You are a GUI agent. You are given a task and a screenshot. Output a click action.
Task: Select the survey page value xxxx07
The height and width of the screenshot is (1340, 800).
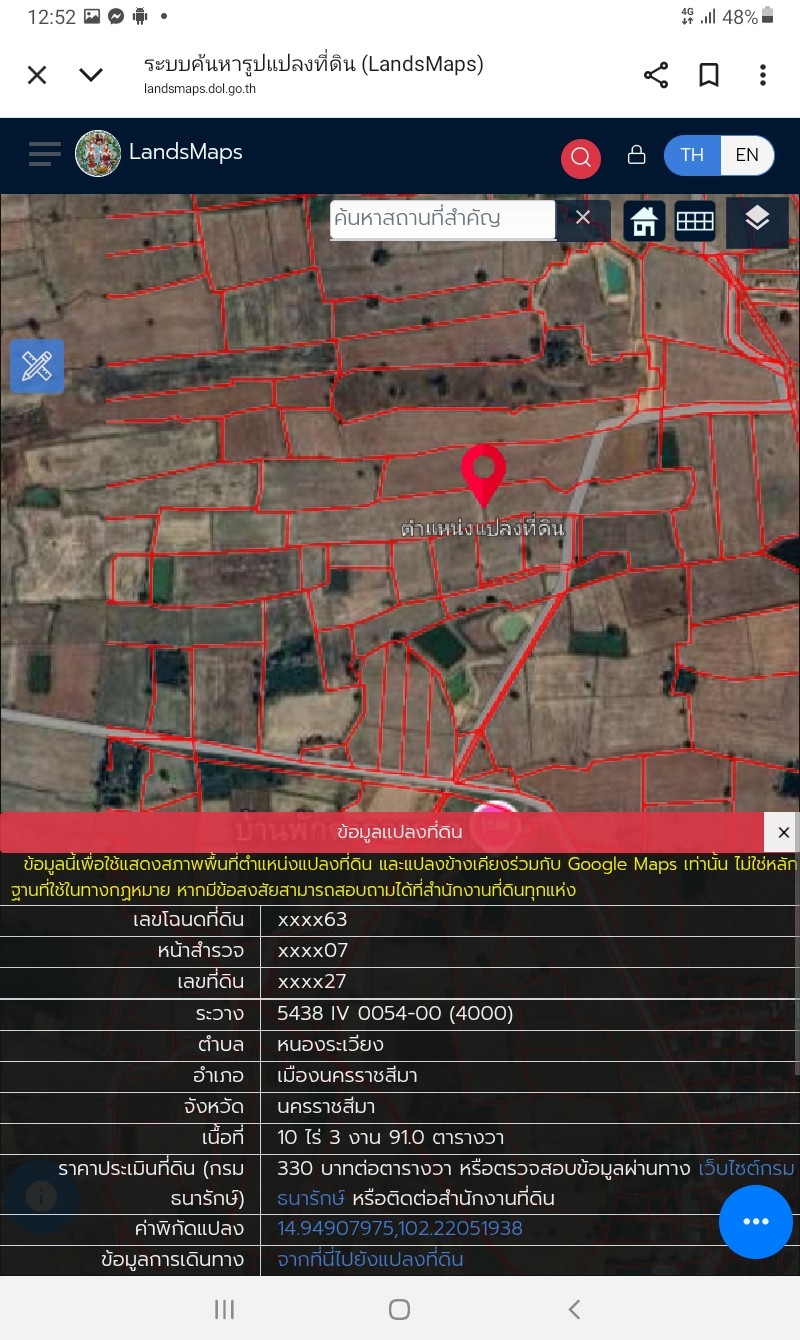pos(312,951)
